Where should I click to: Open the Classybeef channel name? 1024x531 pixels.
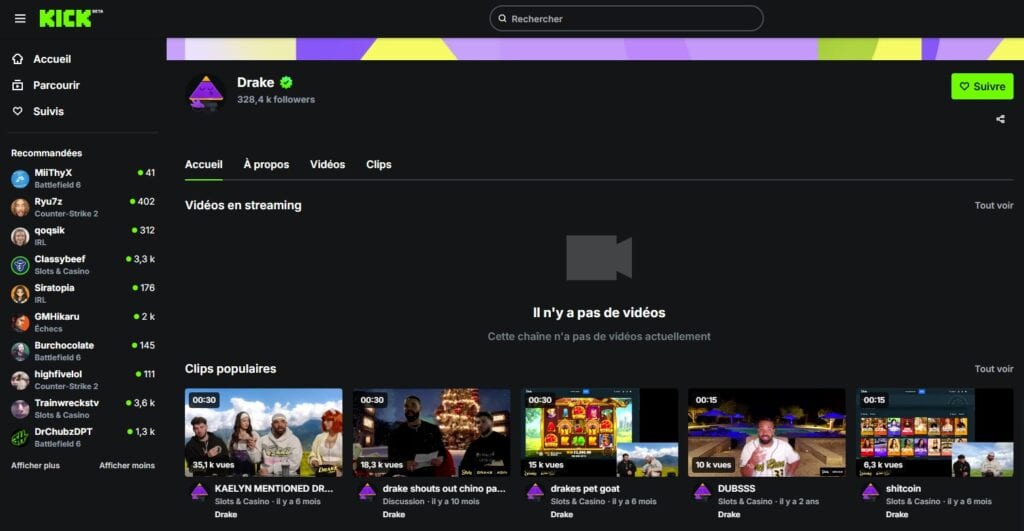tap(59, 259)
